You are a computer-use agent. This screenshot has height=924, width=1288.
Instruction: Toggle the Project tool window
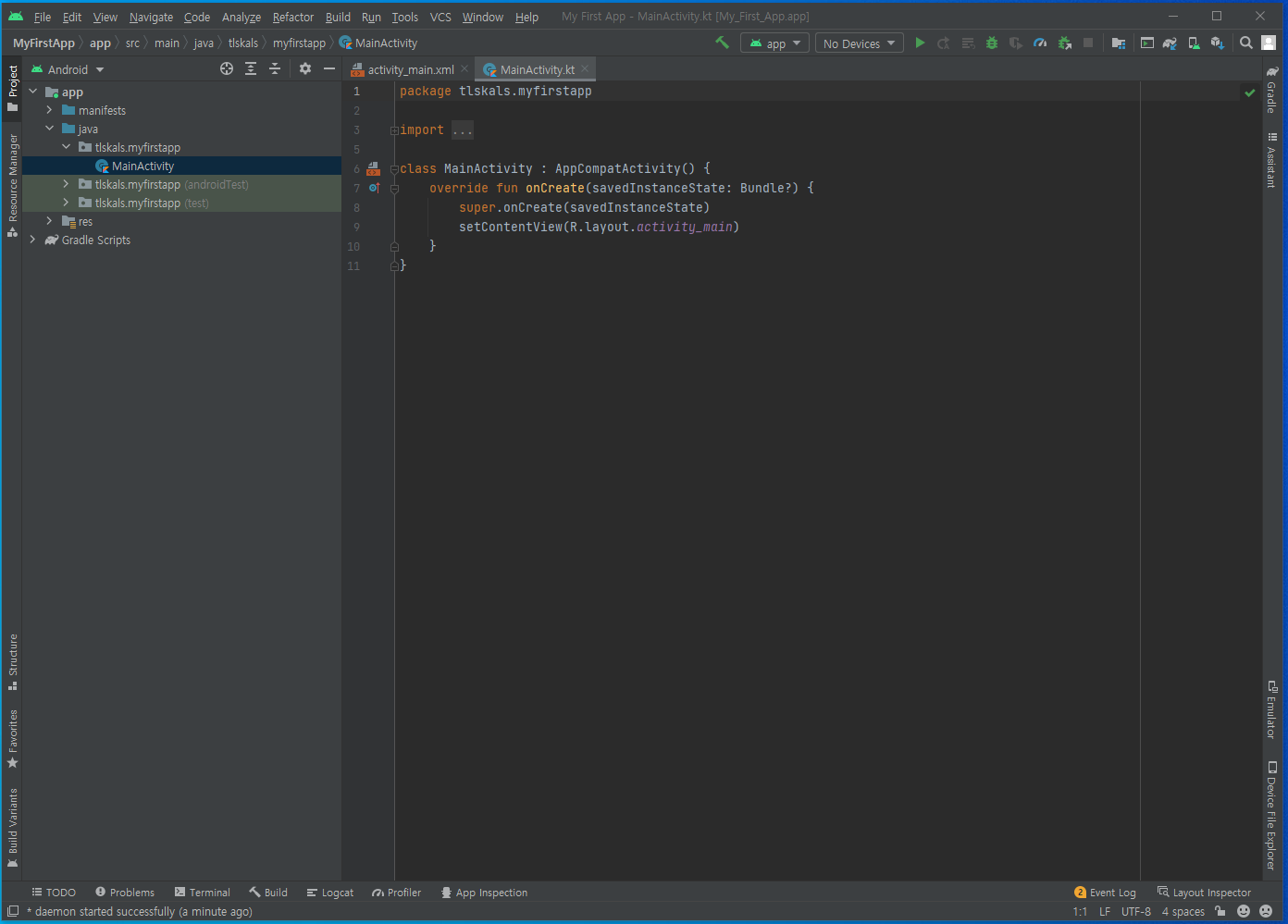pyautogui.click(x=13, y=89)
